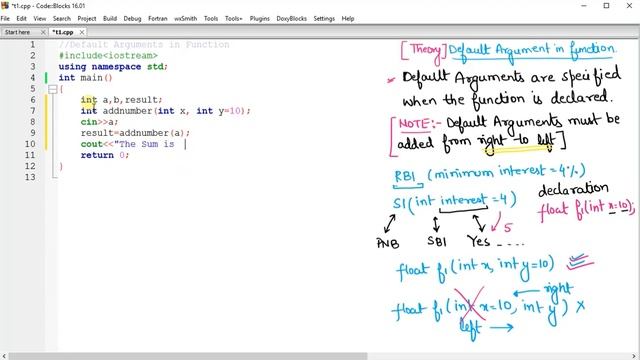Click the Code::Blocks app icon in title bar
The height and width of the screenshot is (360, 640).
[5, 5]
